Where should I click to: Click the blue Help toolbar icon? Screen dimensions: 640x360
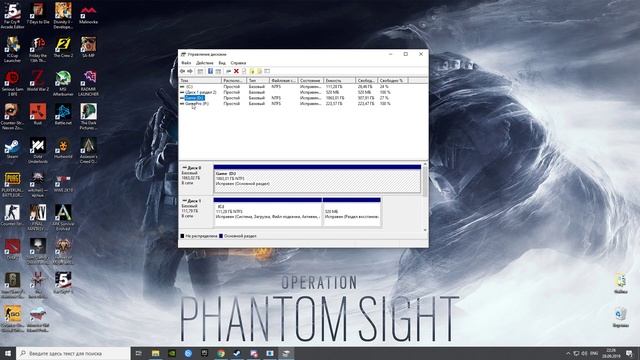[x=210, y=71]
